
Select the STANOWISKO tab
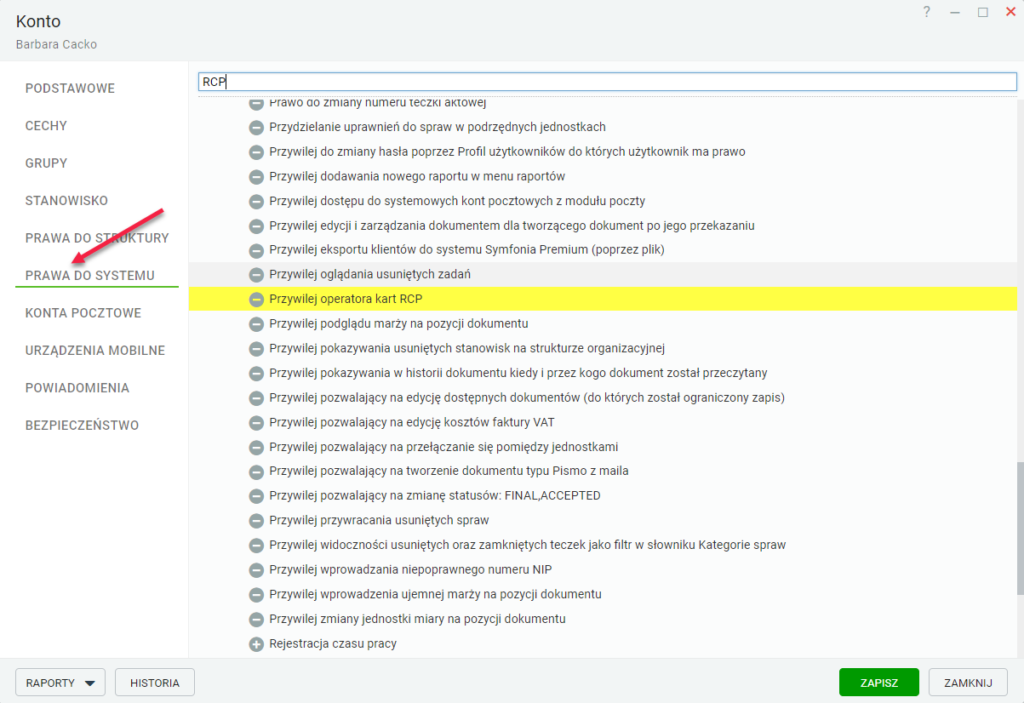[67, 201]
